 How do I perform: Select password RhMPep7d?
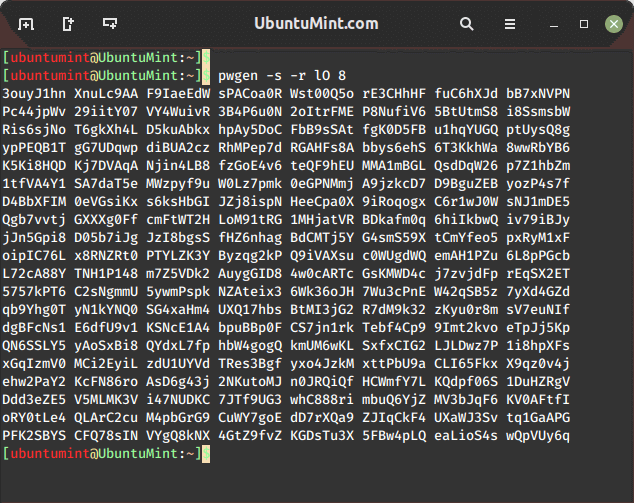coord(250,148)
